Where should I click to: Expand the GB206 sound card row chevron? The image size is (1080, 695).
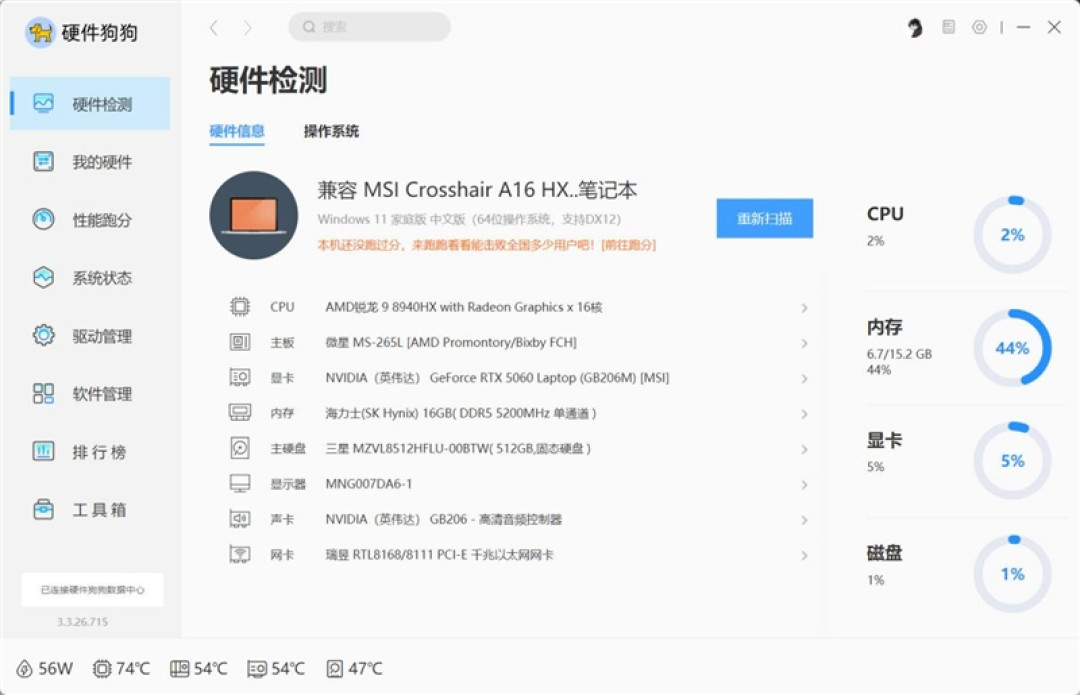click(804, 520)
